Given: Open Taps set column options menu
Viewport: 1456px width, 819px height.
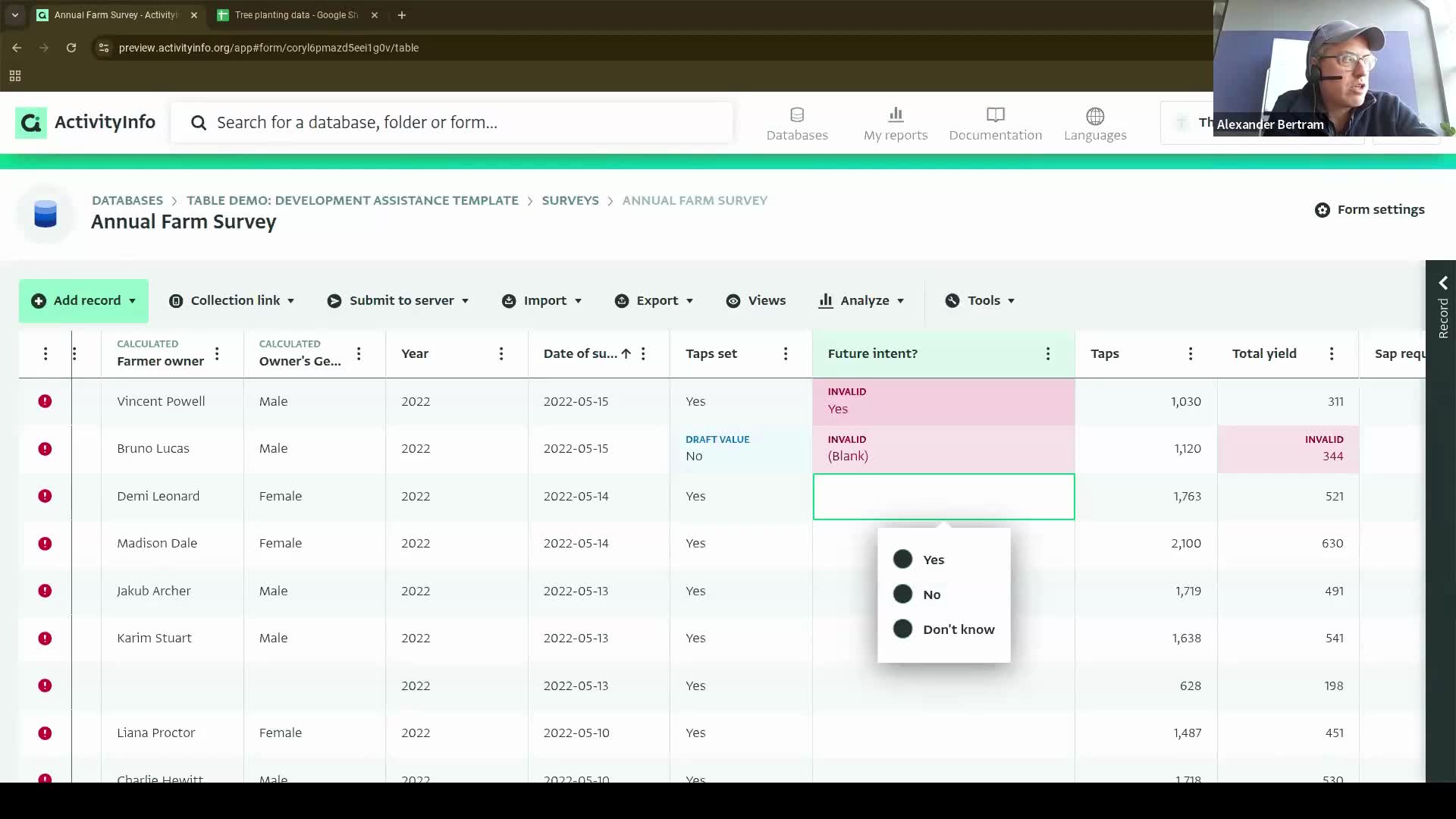Looking at the screenshot, I should 786,353.
